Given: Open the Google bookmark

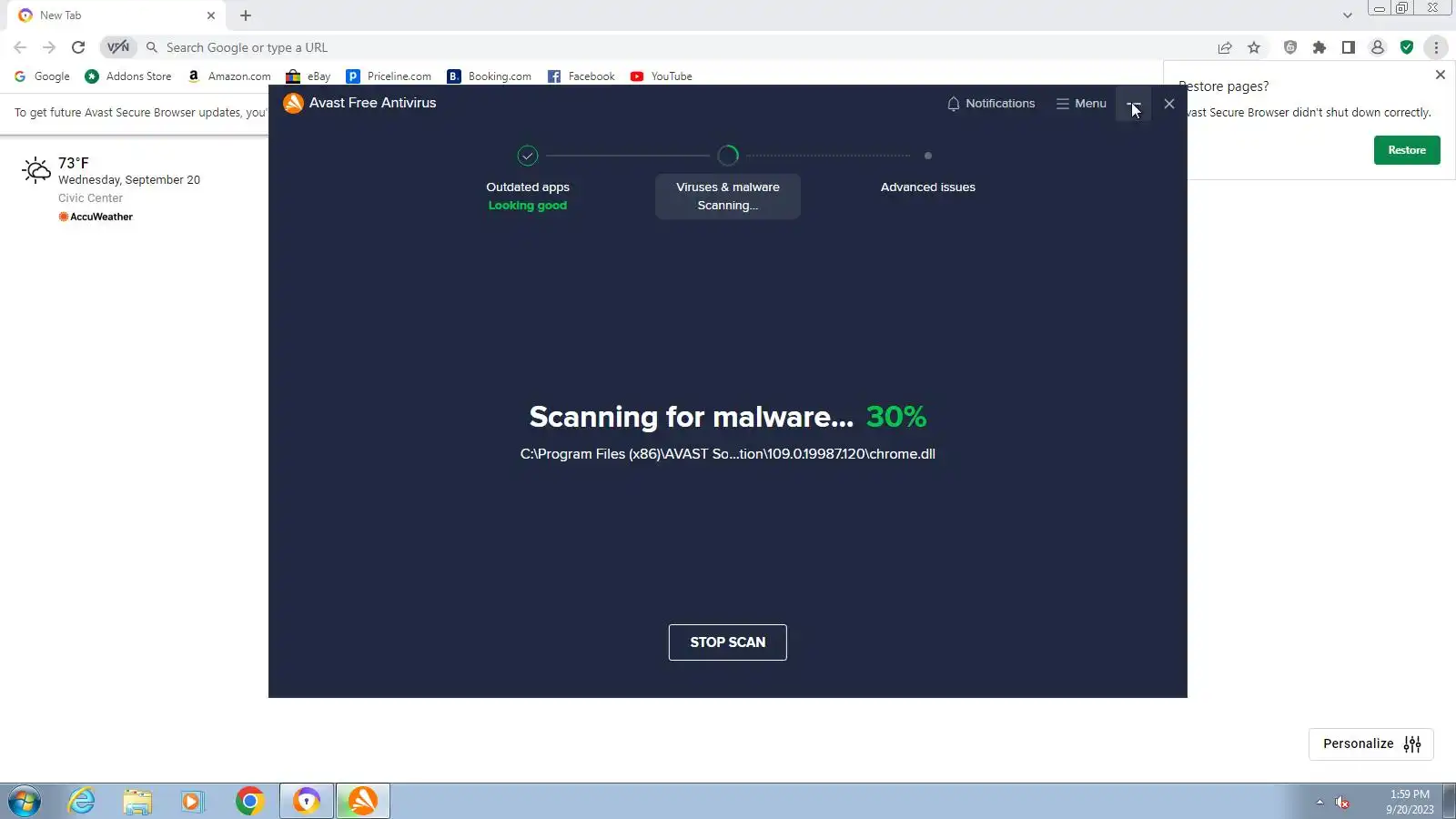Looking at the screenshot, I should 42,76.
